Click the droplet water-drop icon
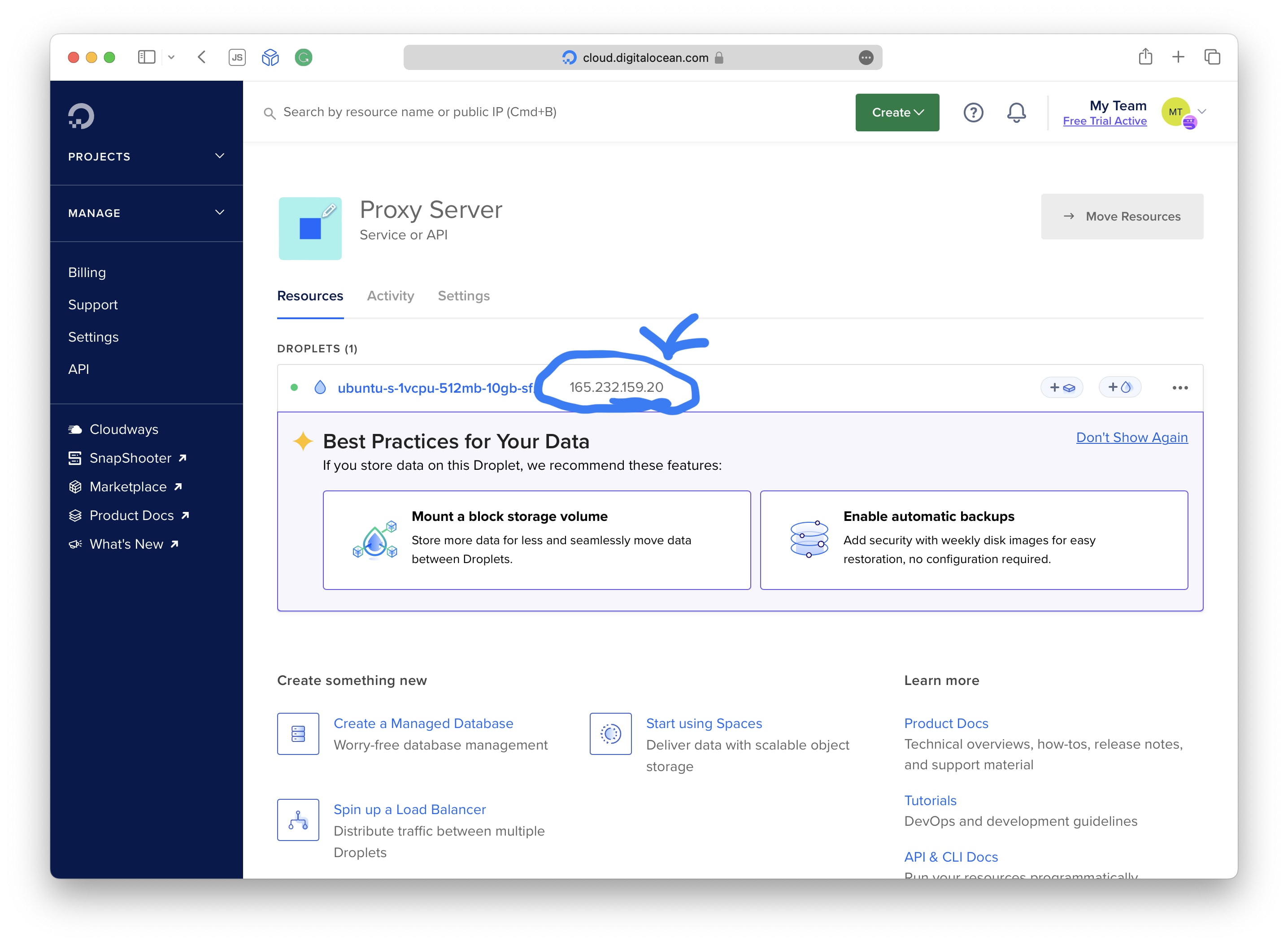The image size is (1288, 945). (320, 387)
